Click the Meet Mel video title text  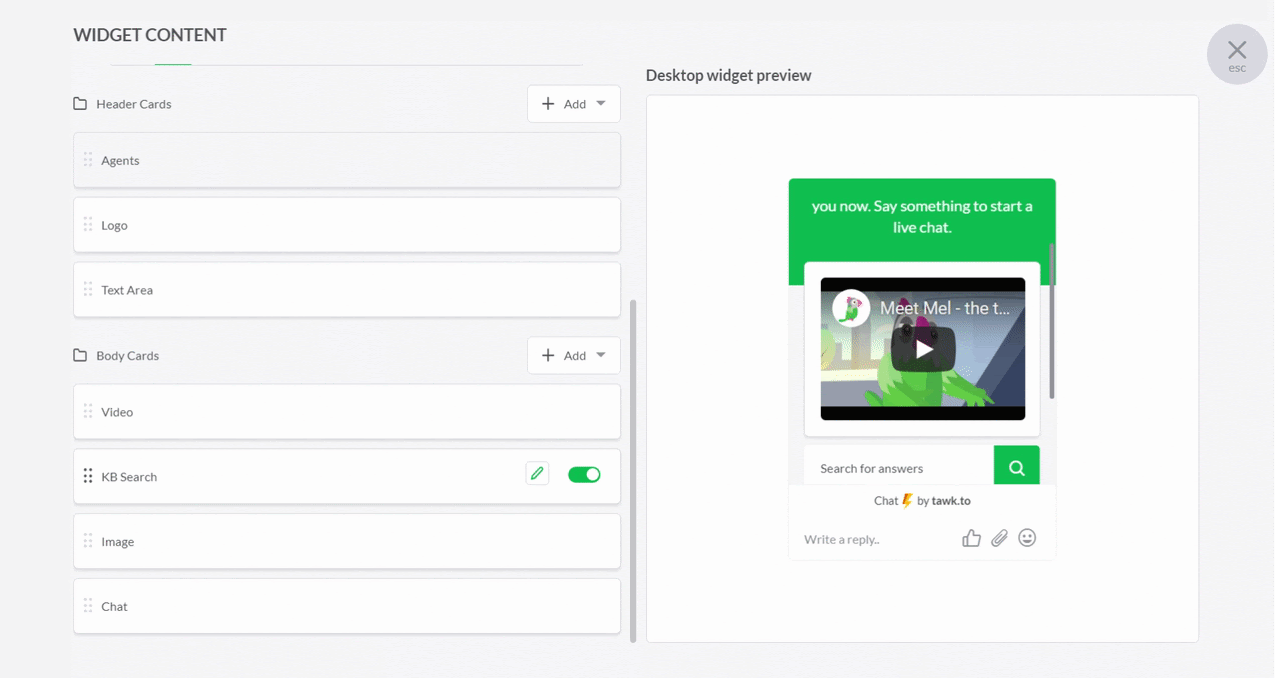tap(945, 308)
